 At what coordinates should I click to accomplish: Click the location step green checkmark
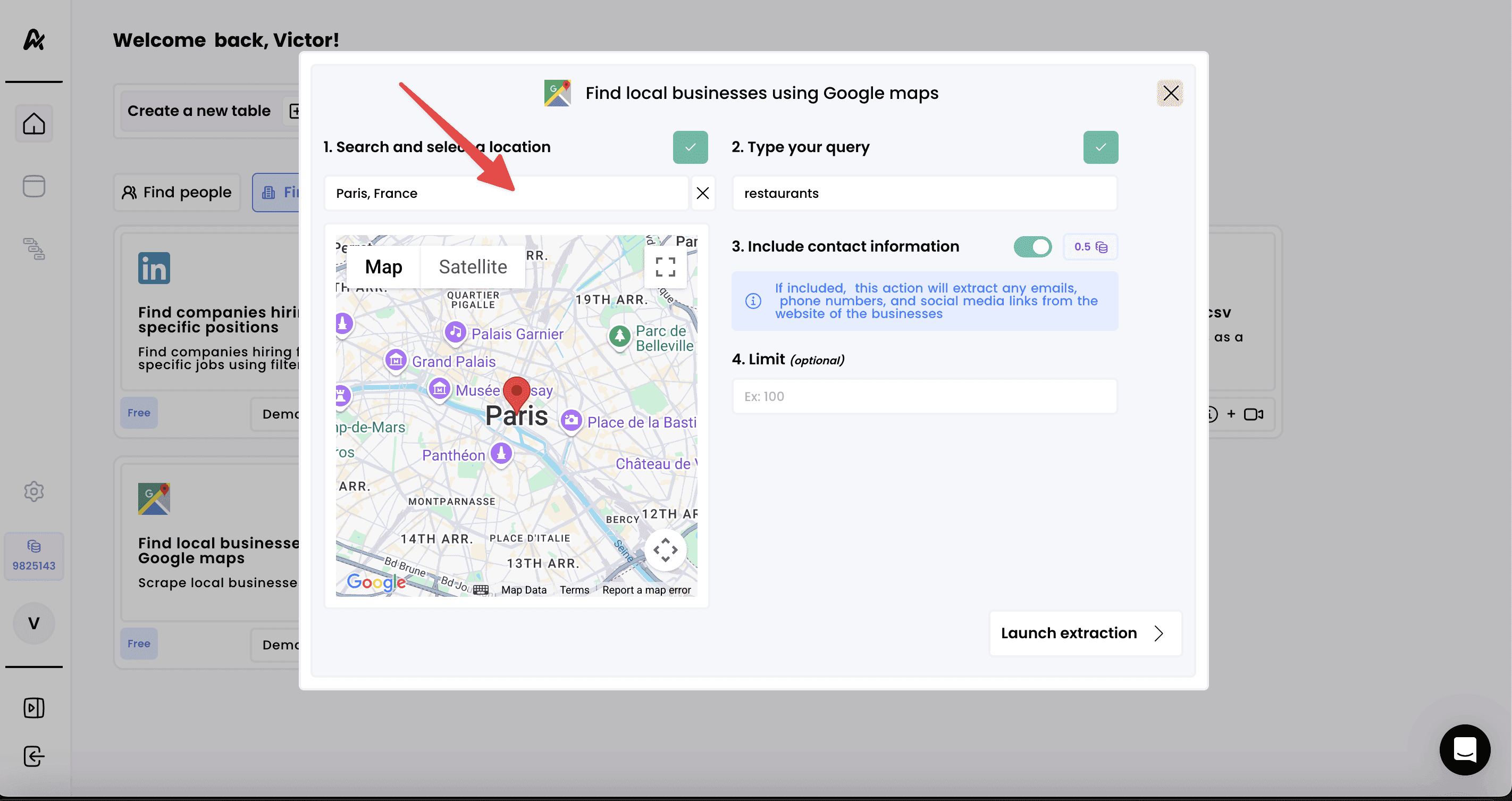[690, 147]
